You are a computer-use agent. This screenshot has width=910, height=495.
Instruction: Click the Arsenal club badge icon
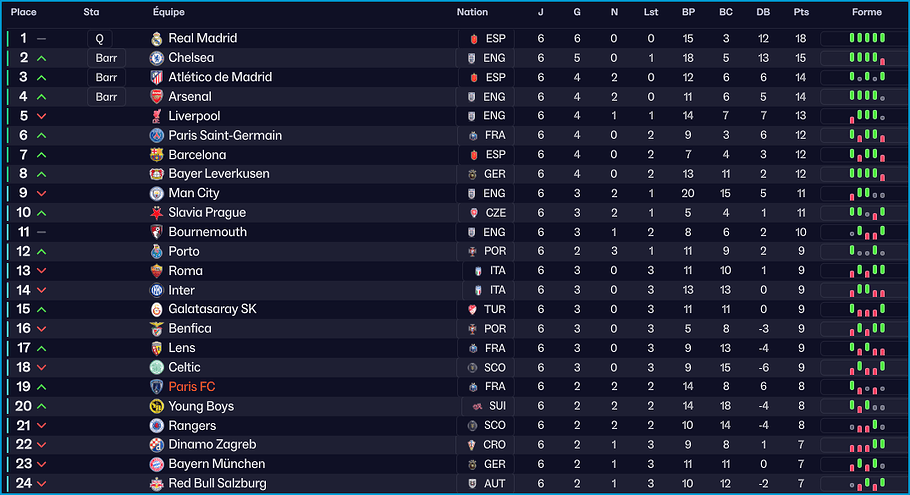point(156,97)
